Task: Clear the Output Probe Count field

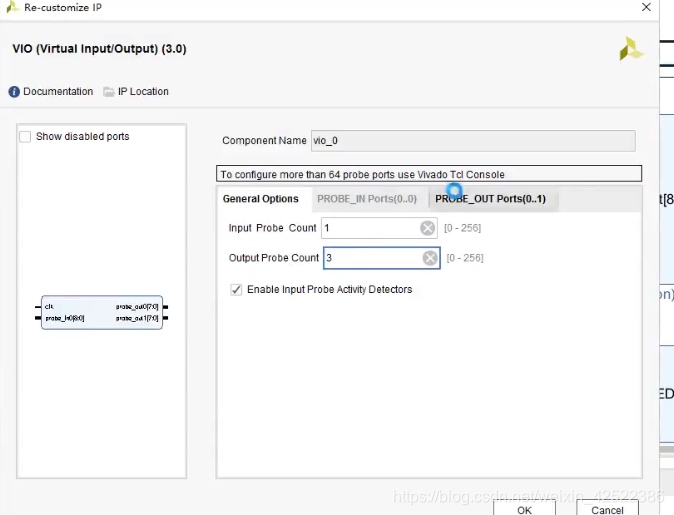Action: 430,258
